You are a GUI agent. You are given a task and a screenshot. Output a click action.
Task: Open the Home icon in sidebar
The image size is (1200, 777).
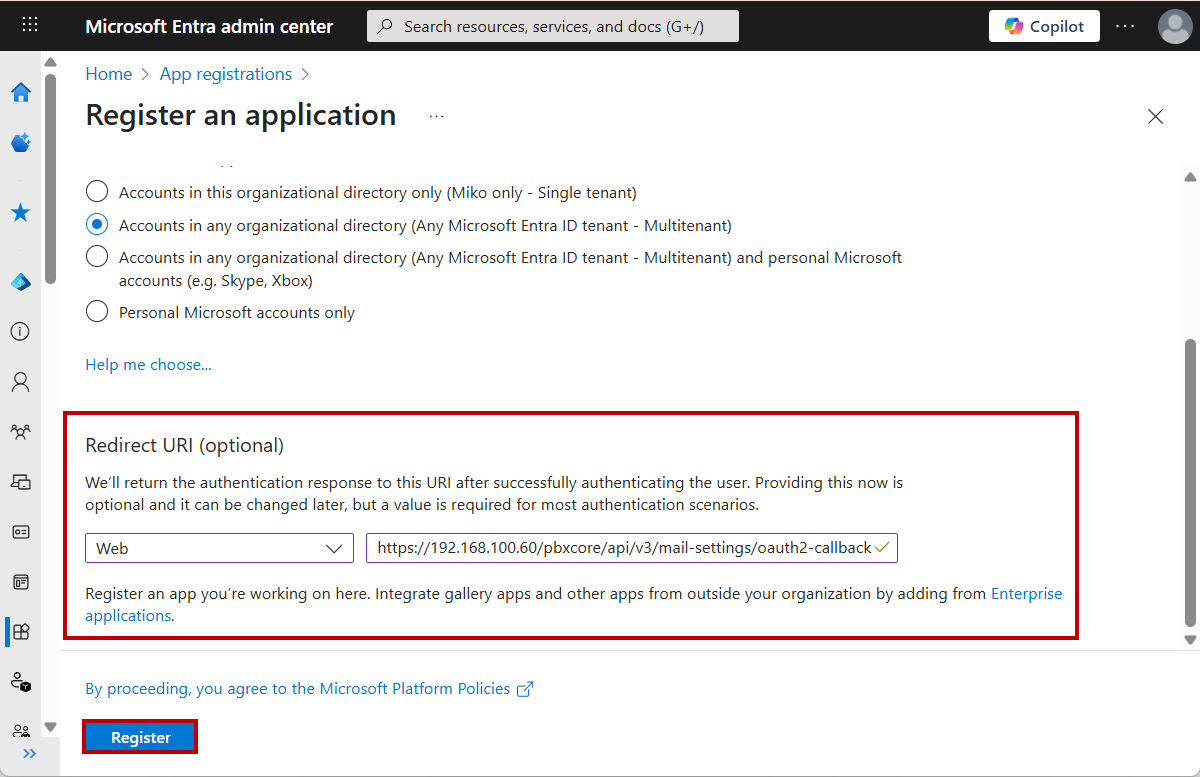pos(20,93)
